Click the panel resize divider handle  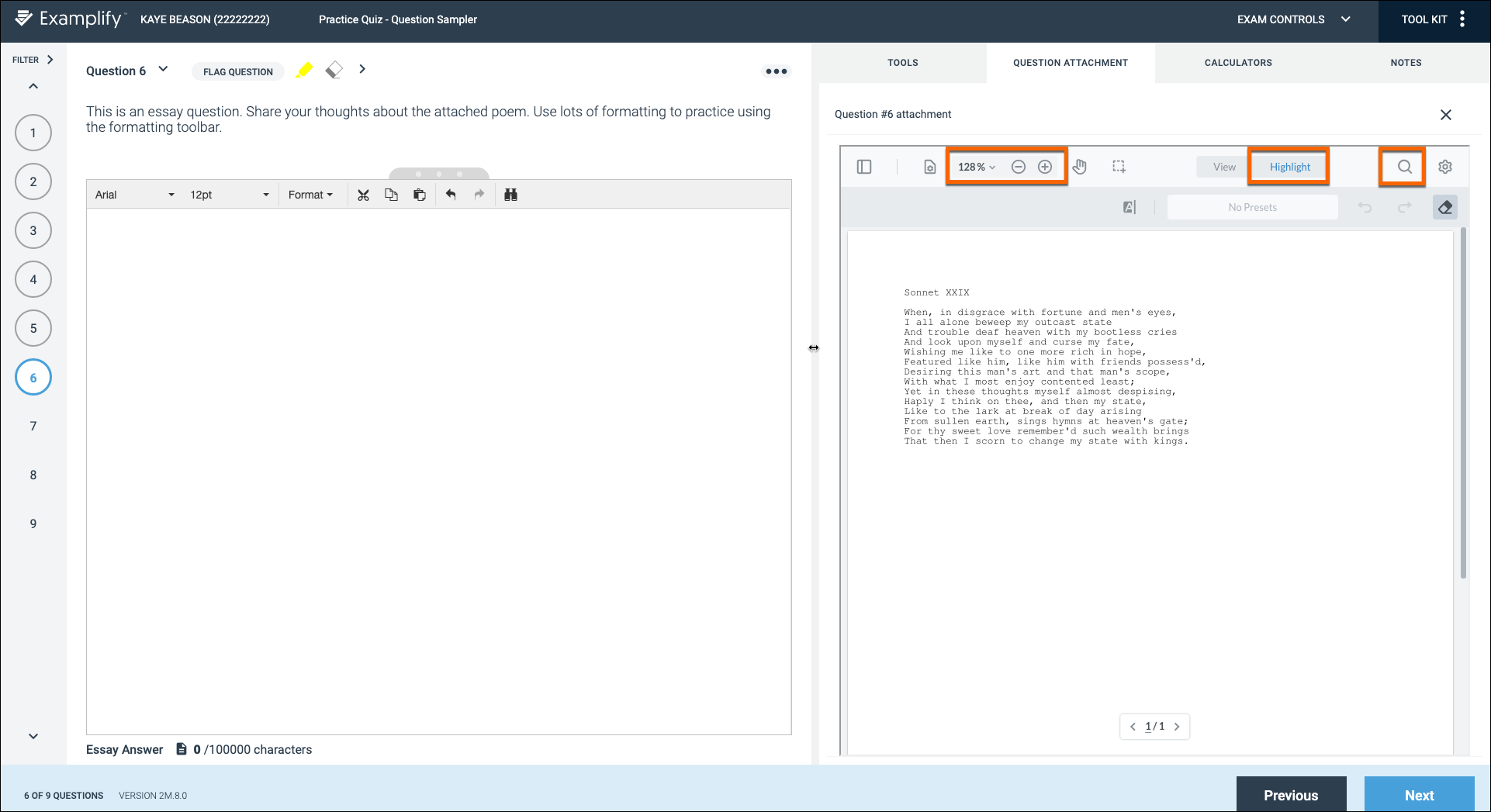(x=814, y=348)
